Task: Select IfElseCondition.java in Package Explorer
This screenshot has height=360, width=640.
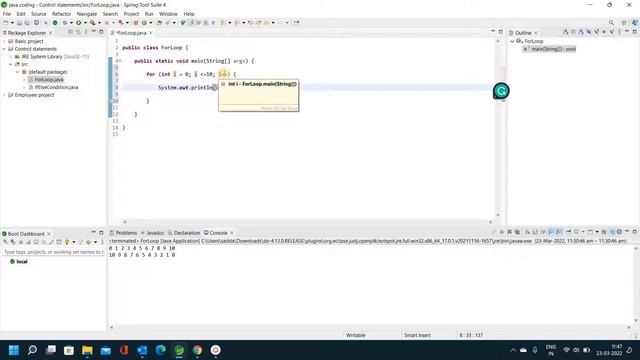Action: click(53, 87)
